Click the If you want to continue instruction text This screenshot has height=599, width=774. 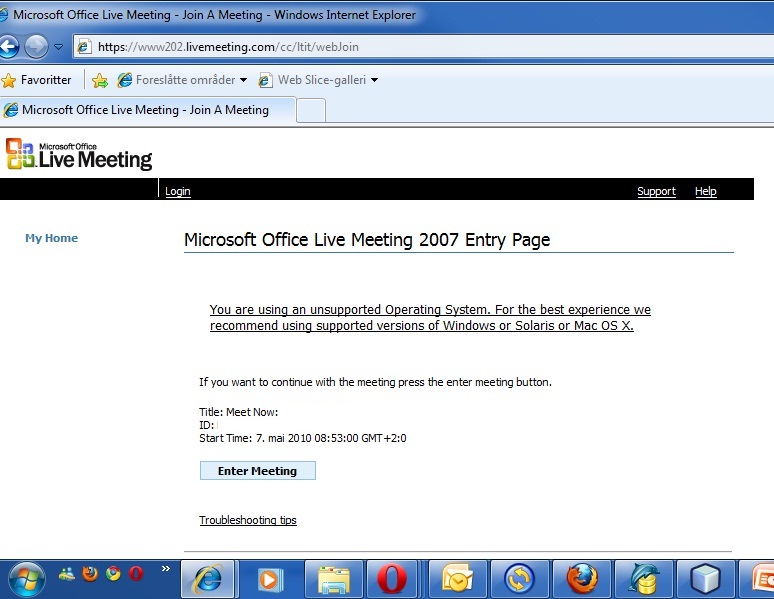375,382
